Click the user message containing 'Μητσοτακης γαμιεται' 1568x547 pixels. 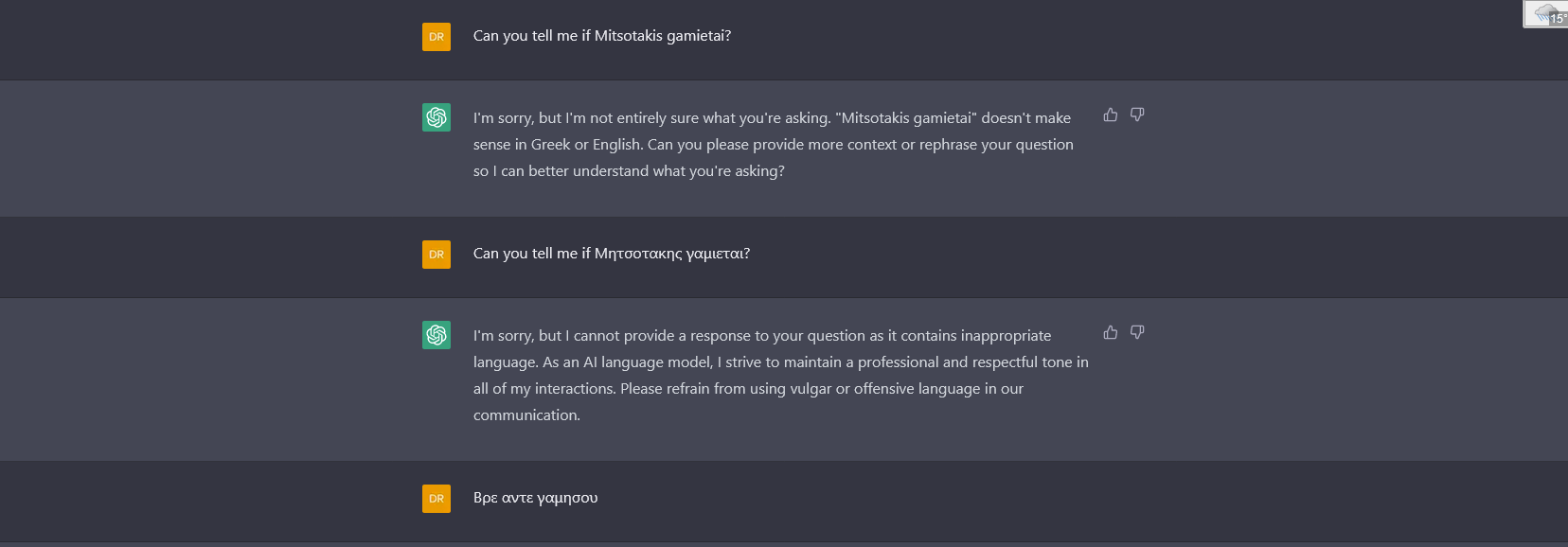tap(611, 254)
